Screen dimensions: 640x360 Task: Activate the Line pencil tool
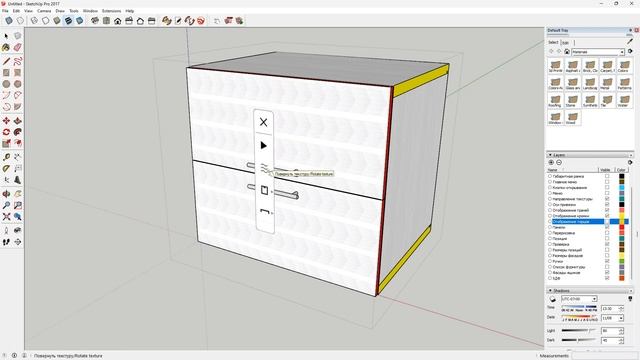pos(6,61)
